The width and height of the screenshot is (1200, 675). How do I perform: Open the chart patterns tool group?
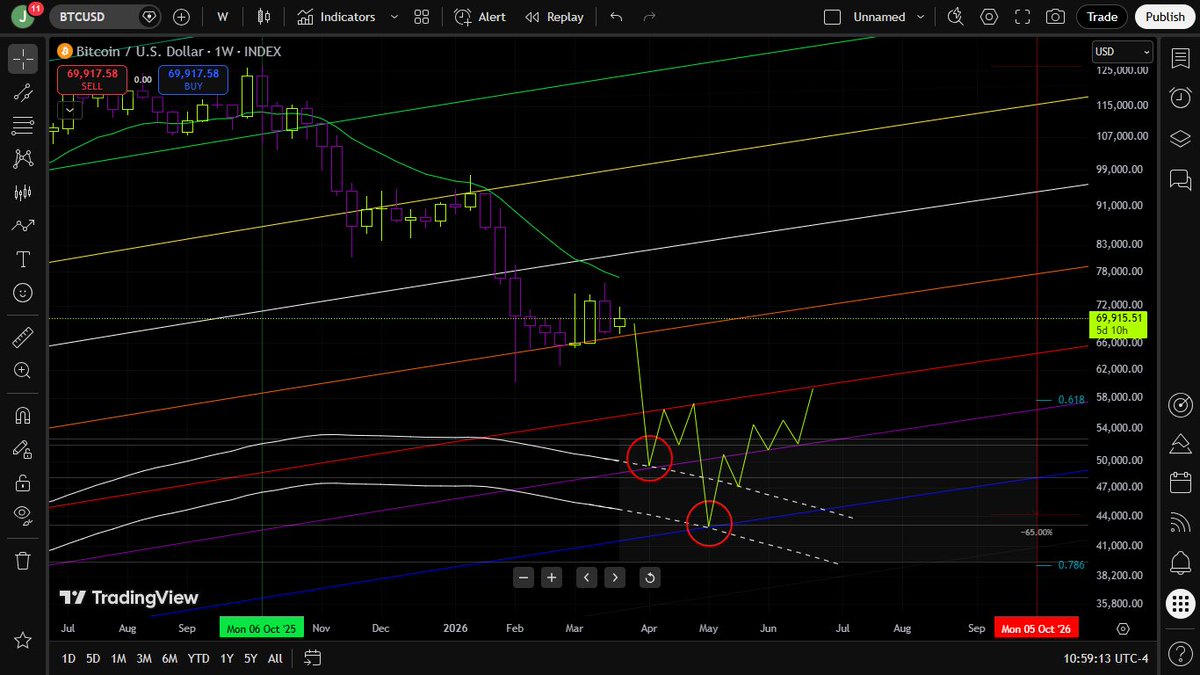[23, 159]
